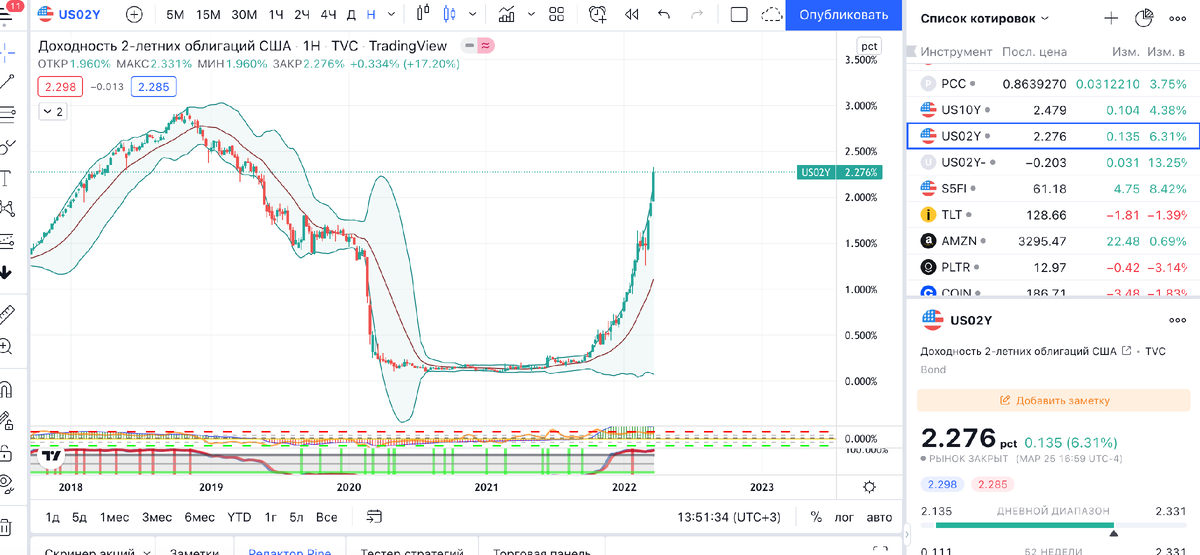Set the date range to 1д
The image size is (1200, 555).
point(53,517)
